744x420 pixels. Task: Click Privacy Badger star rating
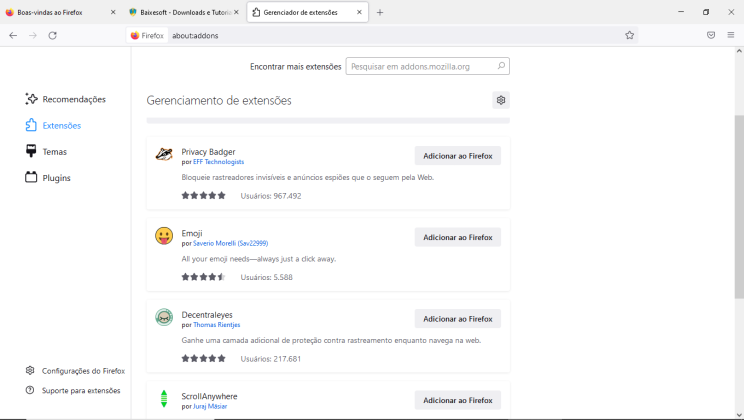(204, 196)
